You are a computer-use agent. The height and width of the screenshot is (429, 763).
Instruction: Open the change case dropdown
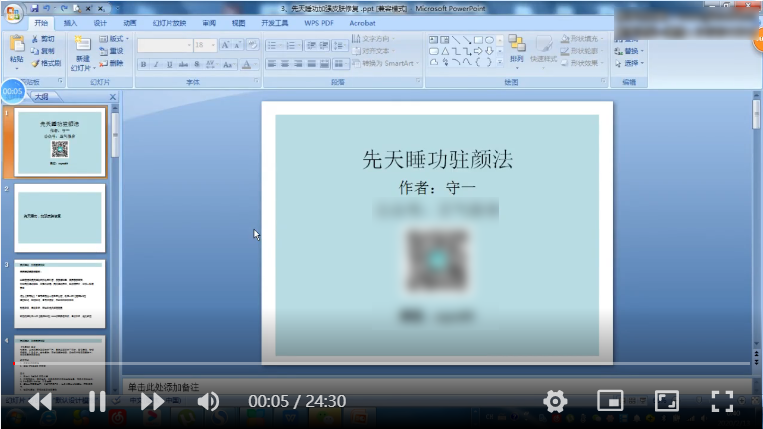point(228,64)
